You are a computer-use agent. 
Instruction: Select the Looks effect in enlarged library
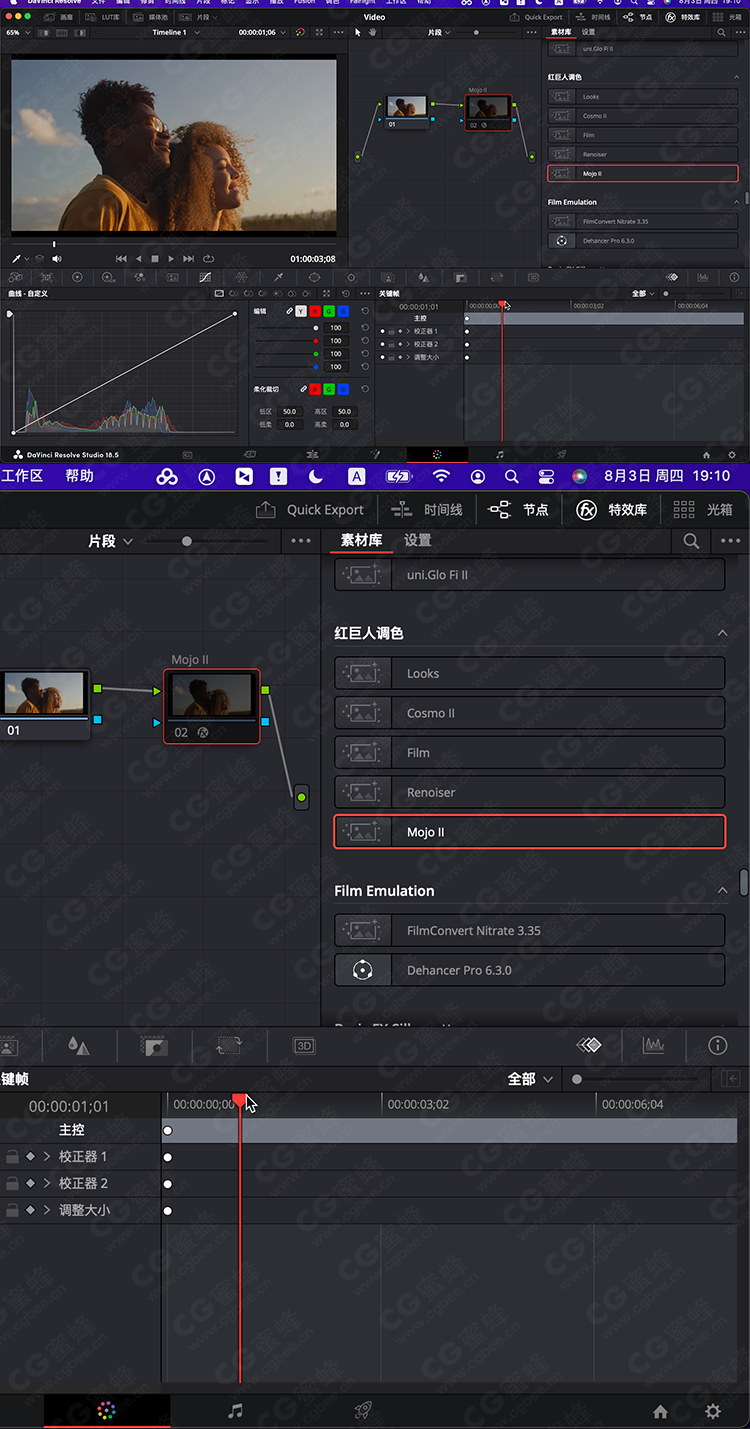click(529, 673)
